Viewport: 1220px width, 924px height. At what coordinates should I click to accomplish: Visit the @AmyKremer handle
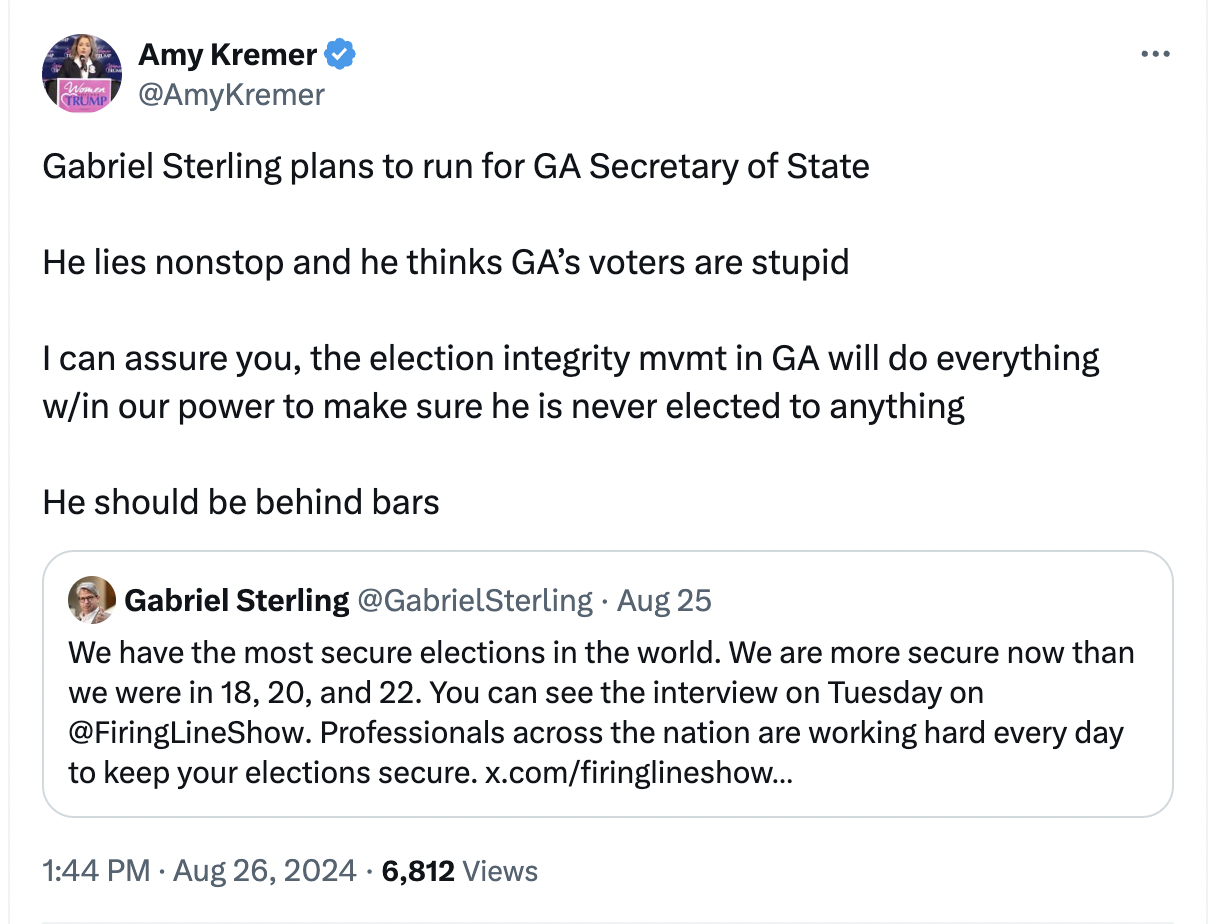point(231,94)
